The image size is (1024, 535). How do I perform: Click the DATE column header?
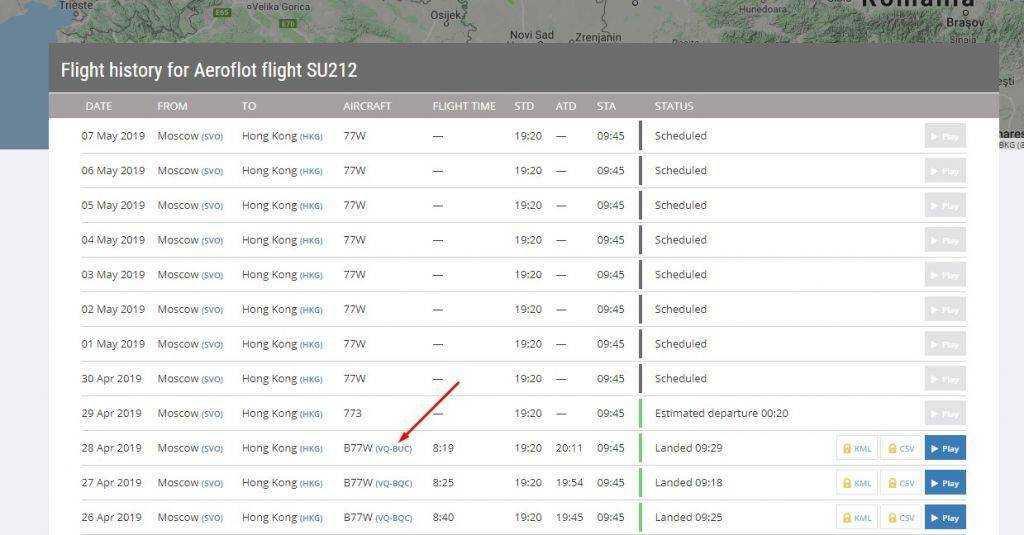[x=99, y=106]
